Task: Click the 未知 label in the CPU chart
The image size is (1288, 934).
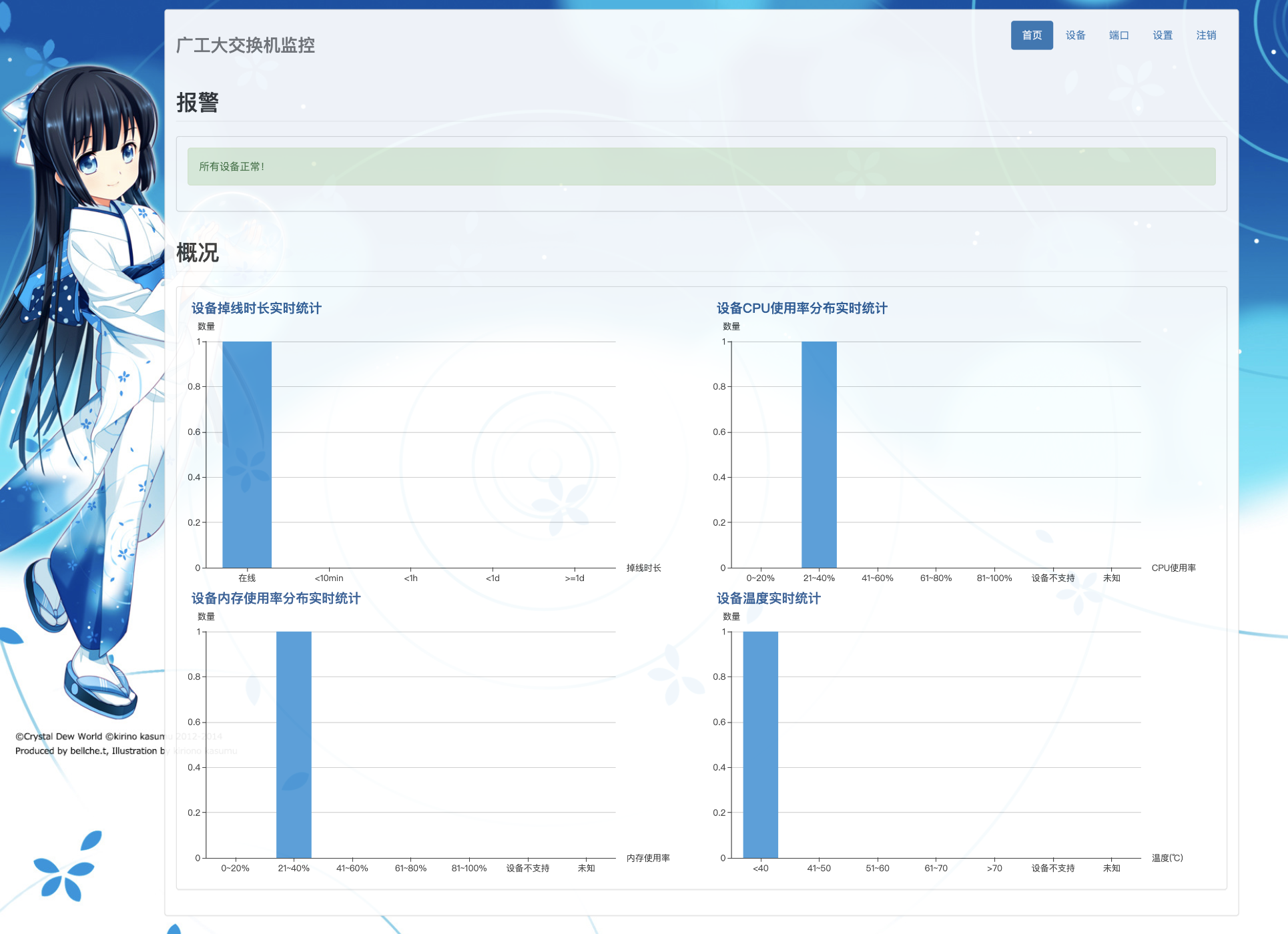Action: pyautogui.click(x=1112, y=578)
